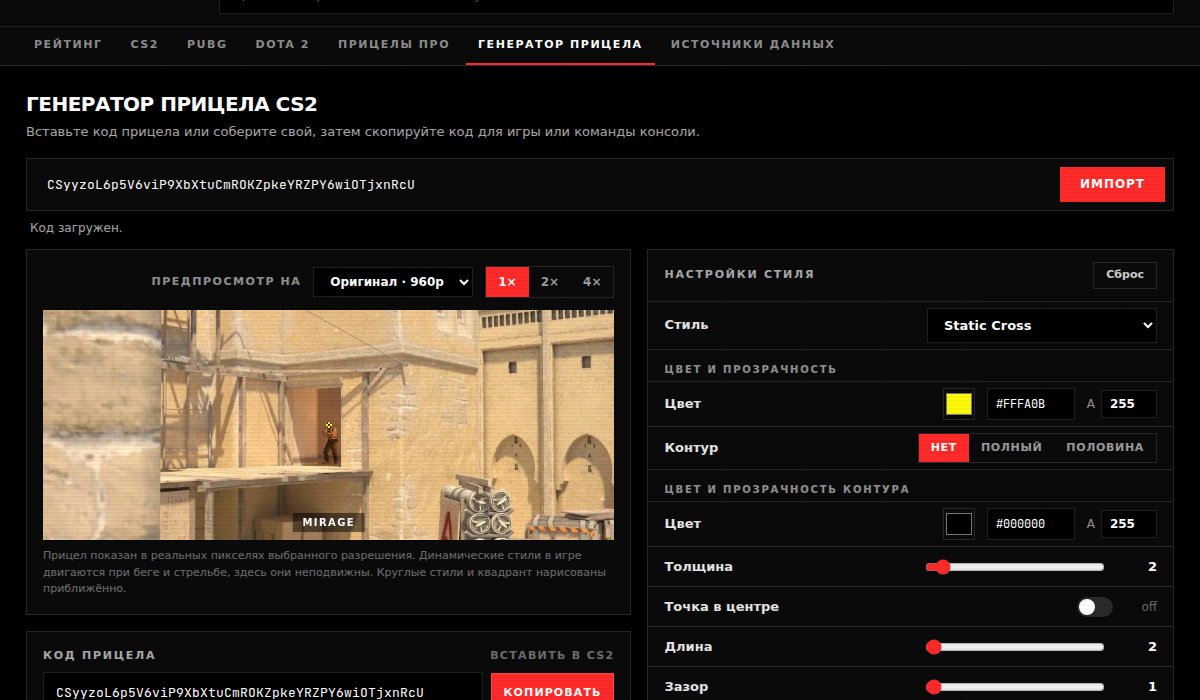Viewport: 1200px width, 700px height.
Task: Adjust the Зазор slider
Action: pyautogui.click(x=1016, y=687)
